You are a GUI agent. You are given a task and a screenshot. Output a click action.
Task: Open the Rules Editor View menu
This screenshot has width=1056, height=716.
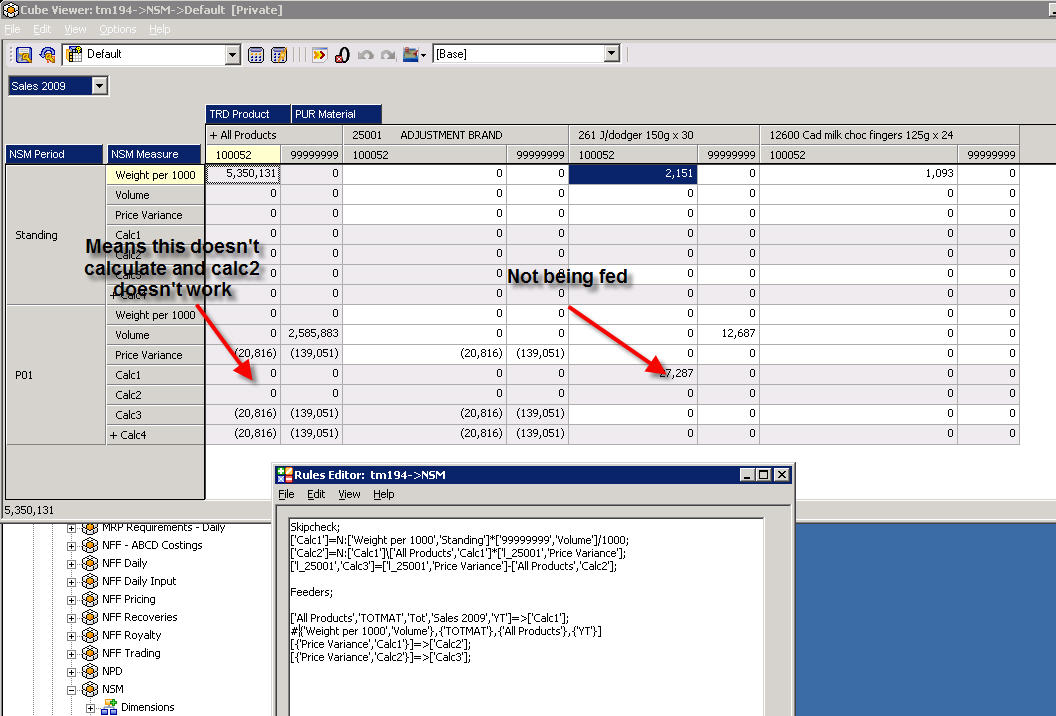(x=349, y=494)
